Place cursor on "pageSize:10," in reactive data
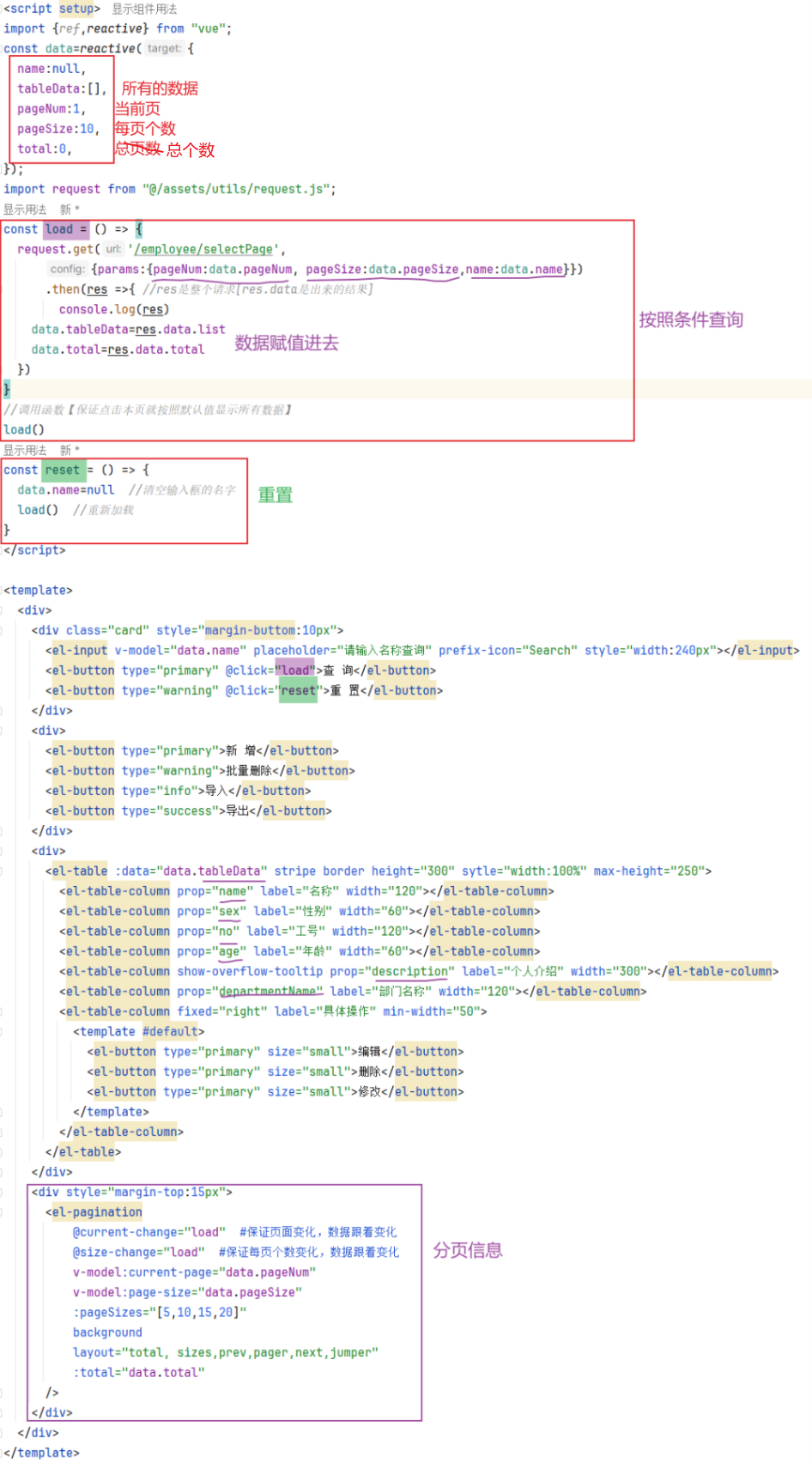812x1475 pixels. click(58, 129)
